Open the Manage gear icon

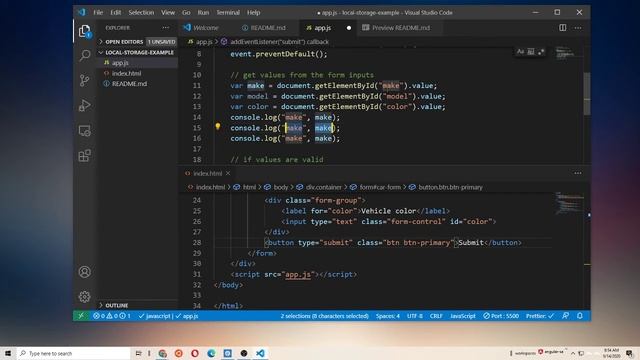pos(84,297)
